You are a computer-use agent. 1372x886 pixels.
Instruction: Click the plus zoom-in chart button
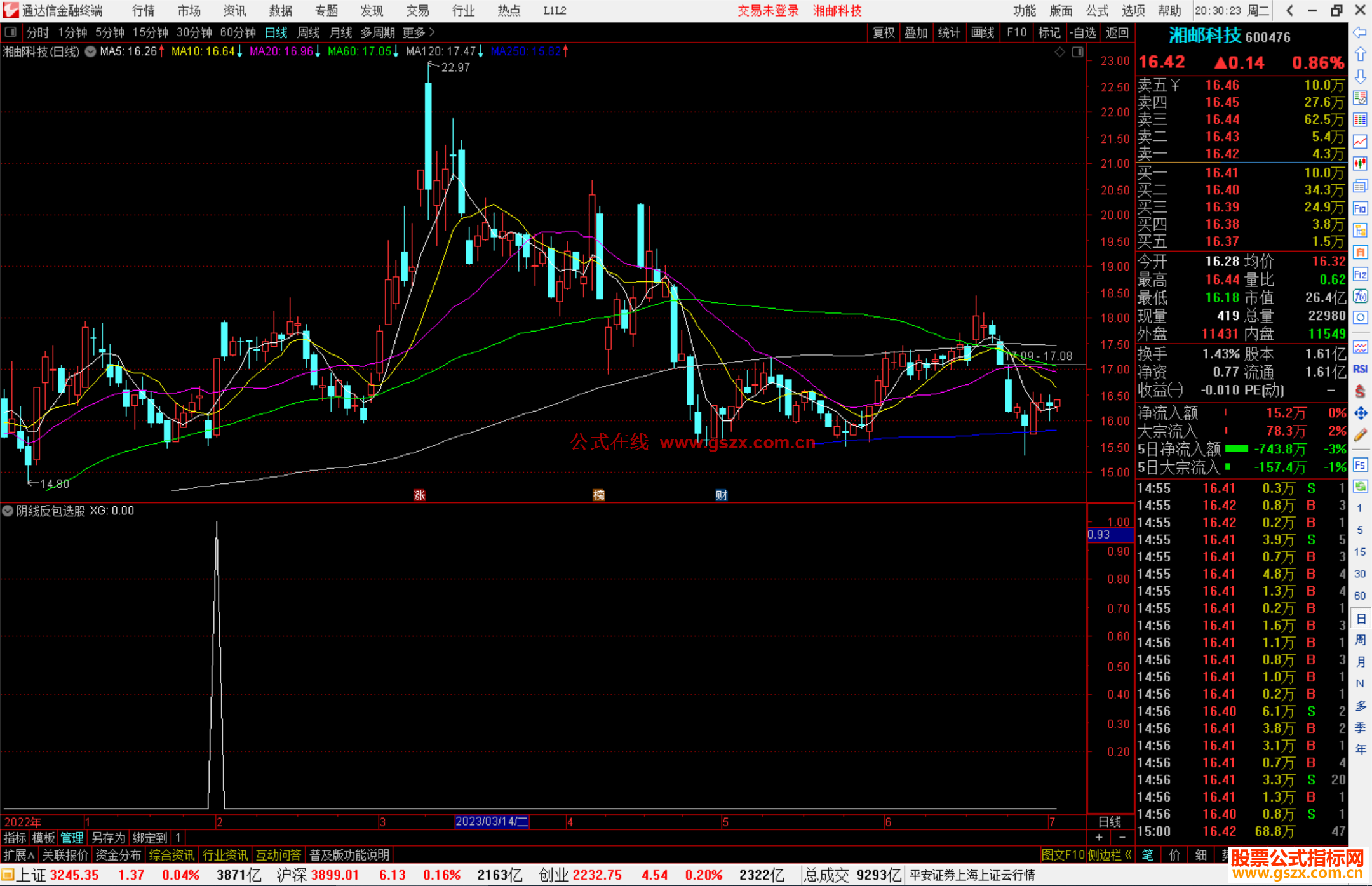tap(1099, 838)
